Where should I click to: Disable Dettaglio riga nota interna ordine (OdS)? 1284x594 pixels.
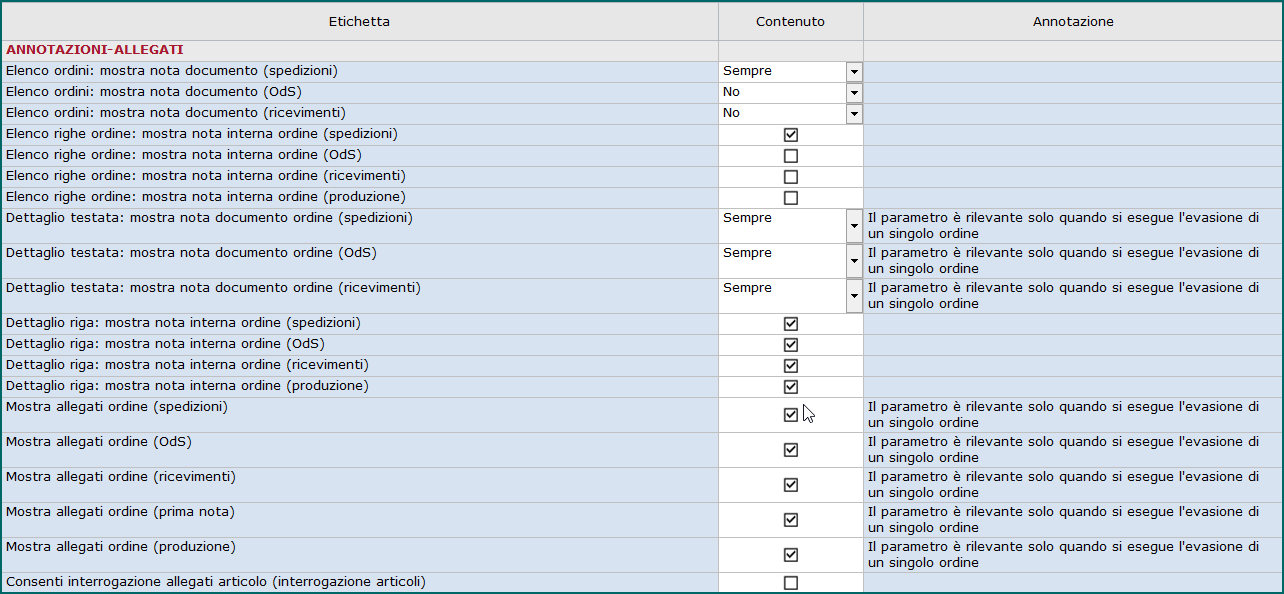click(791, 345)
